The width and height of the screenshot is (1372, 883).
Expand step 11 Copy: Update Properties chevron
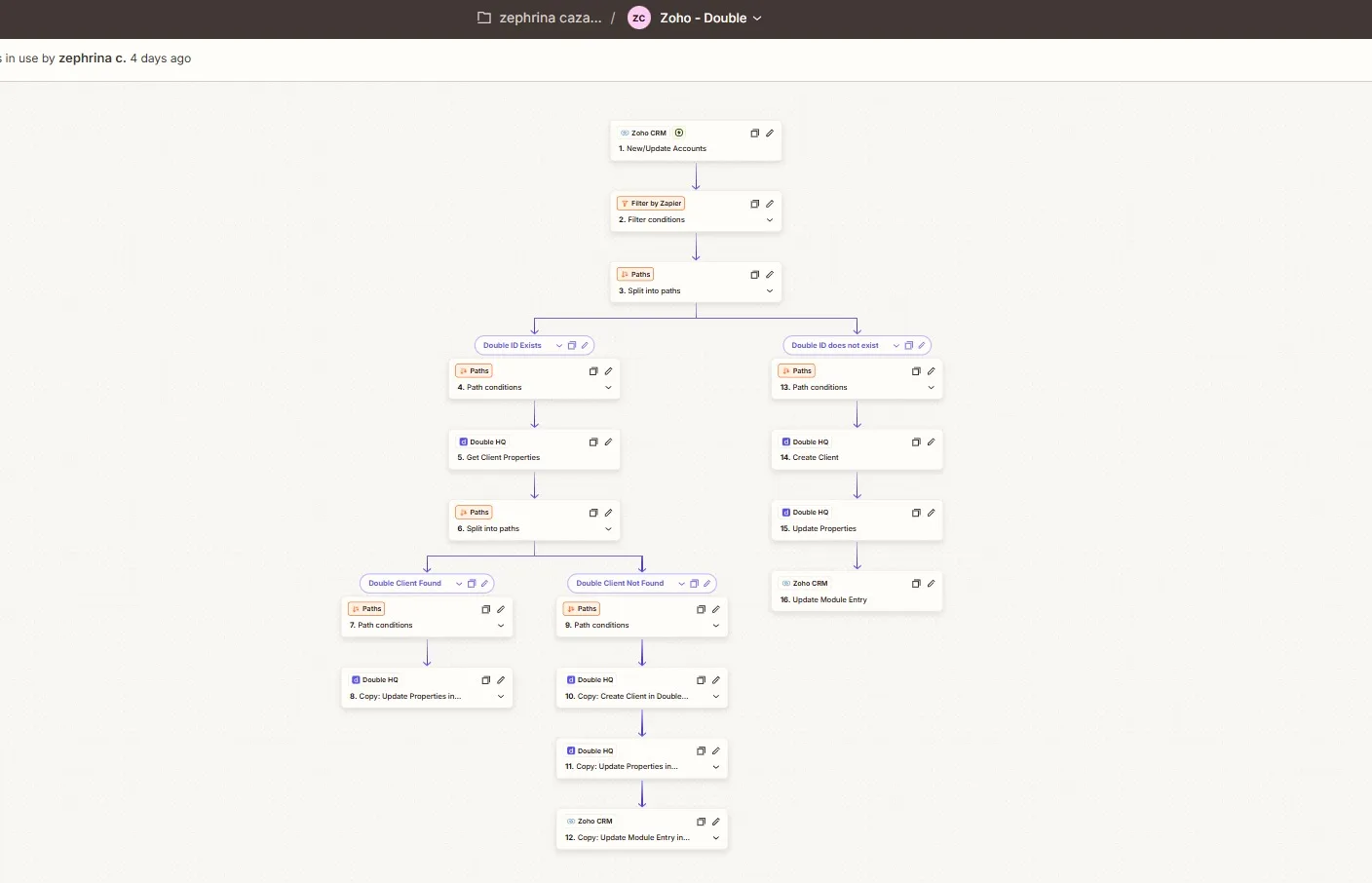(715, 767)
